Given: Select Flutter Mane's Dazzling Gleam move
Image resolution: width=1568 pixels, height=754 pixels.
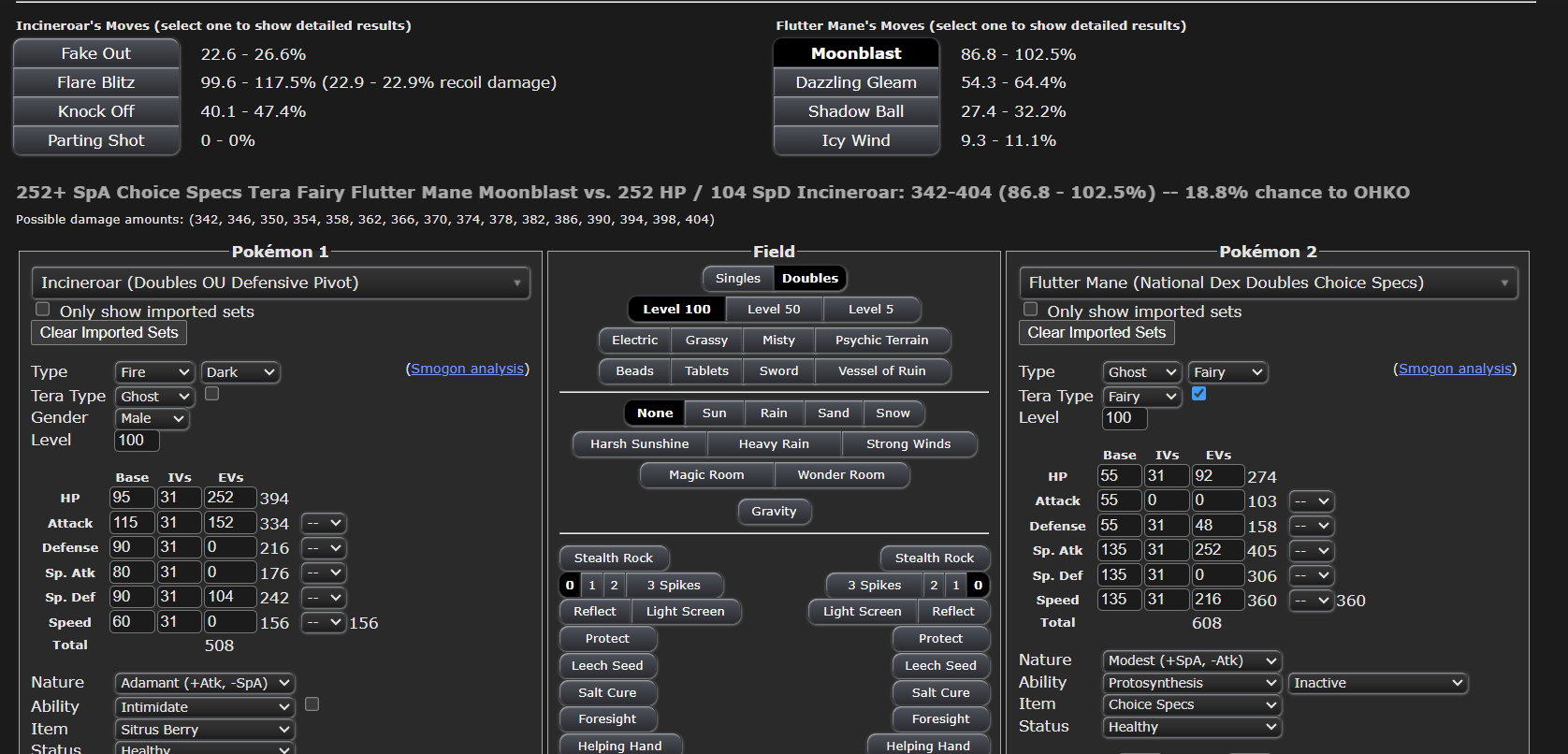Looking at the screenshot, I should 856,82.
